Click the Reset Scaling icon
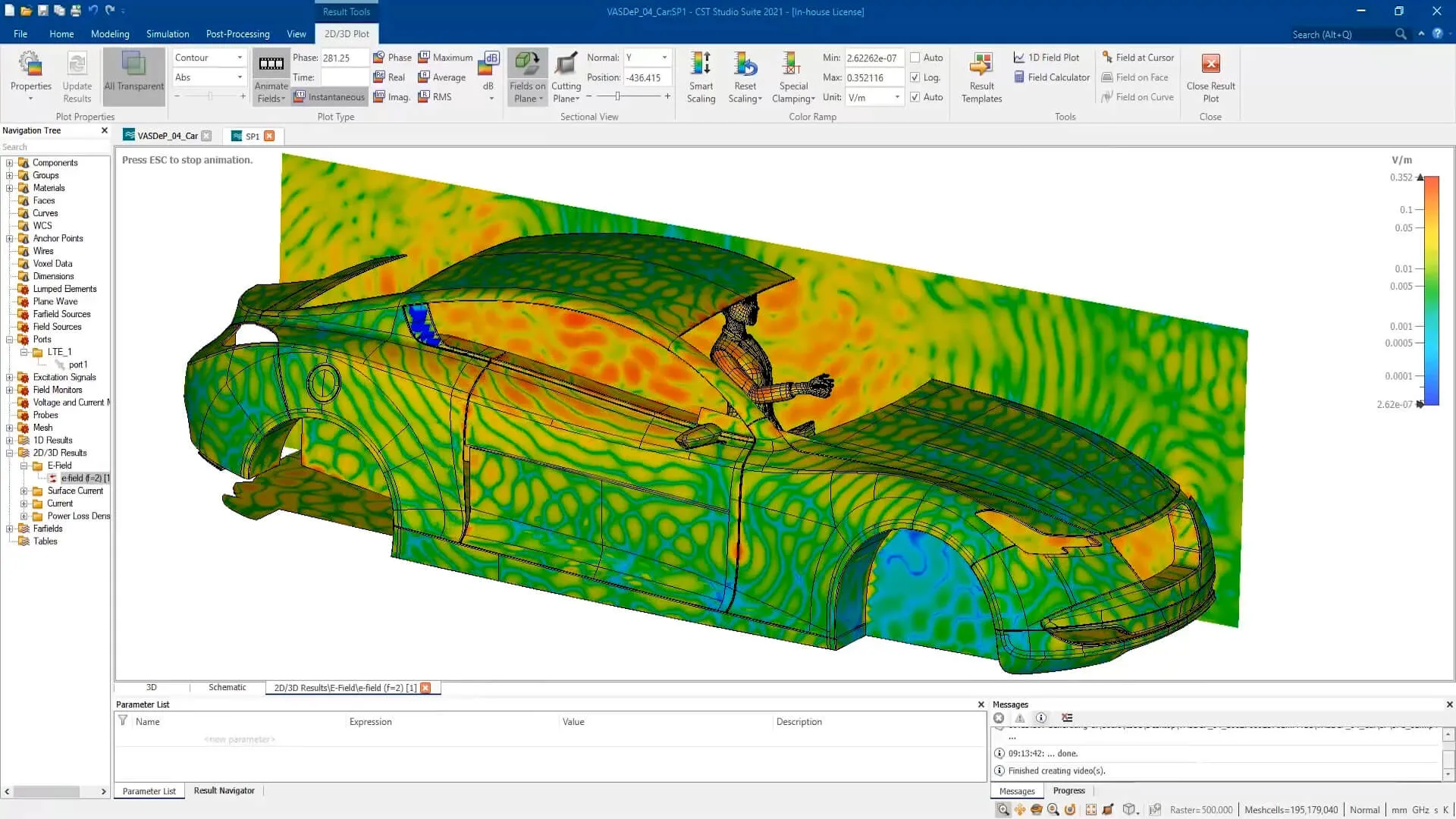 pos(745,76)
